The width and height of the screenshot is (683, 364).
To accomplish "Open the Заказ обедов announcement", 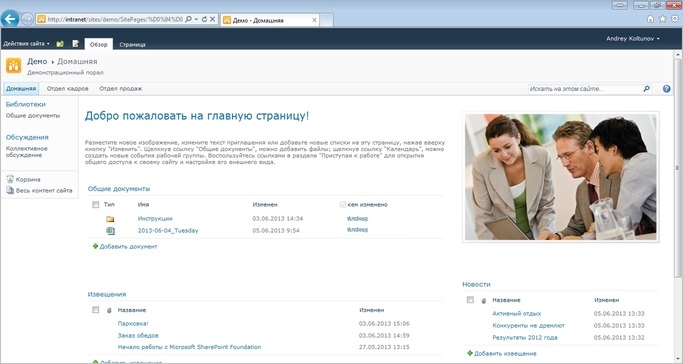I will [138, 335].
